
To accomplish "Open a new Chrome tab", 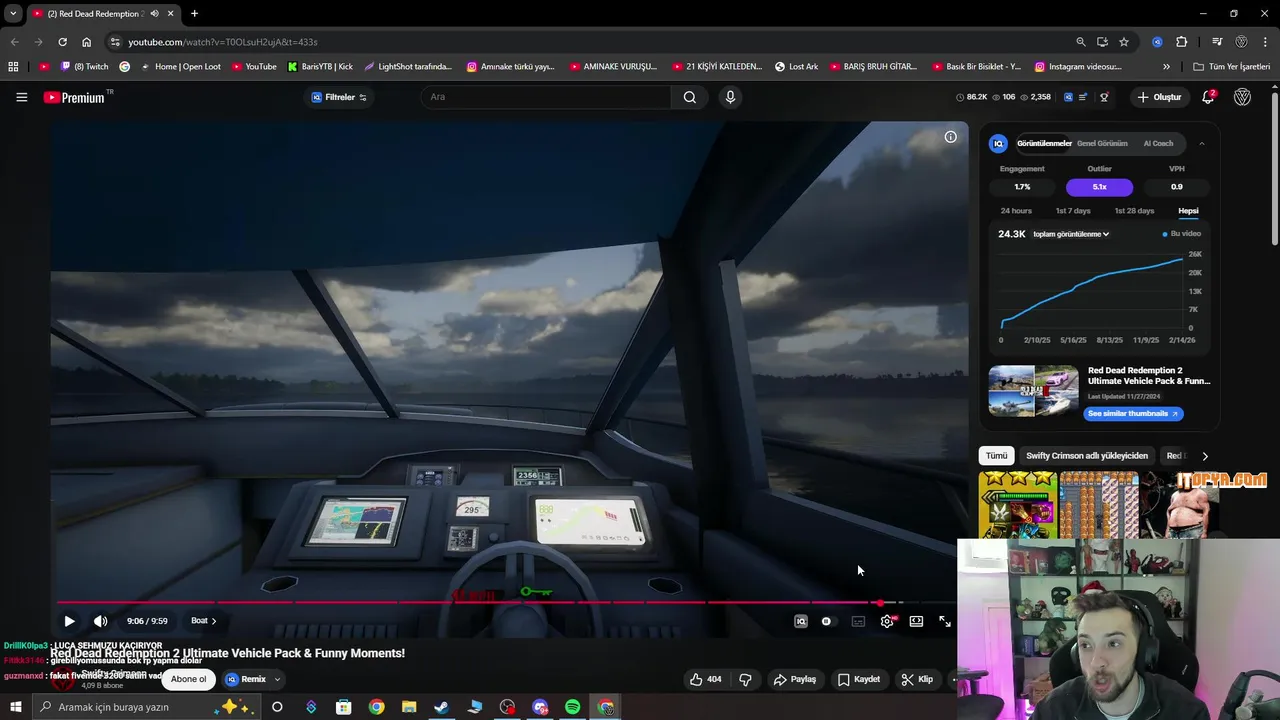I will [194, 14].
